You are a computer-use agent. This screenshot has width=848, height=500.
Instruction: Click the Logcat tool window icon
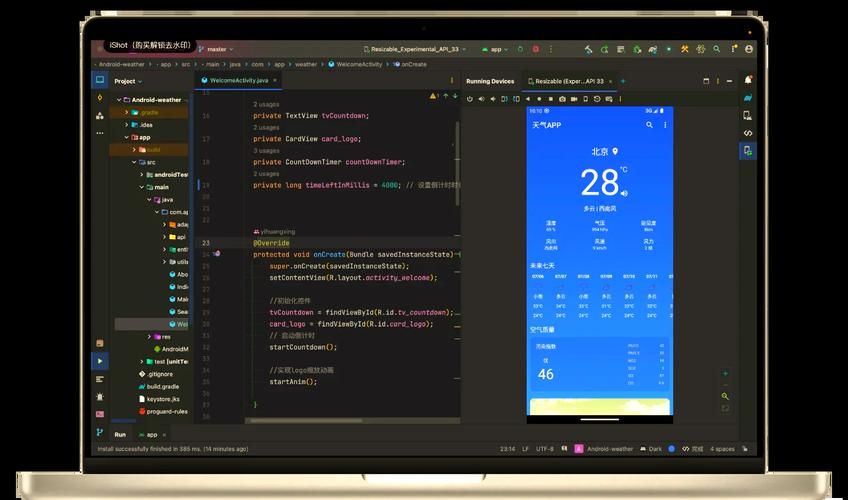click(100, 378)
